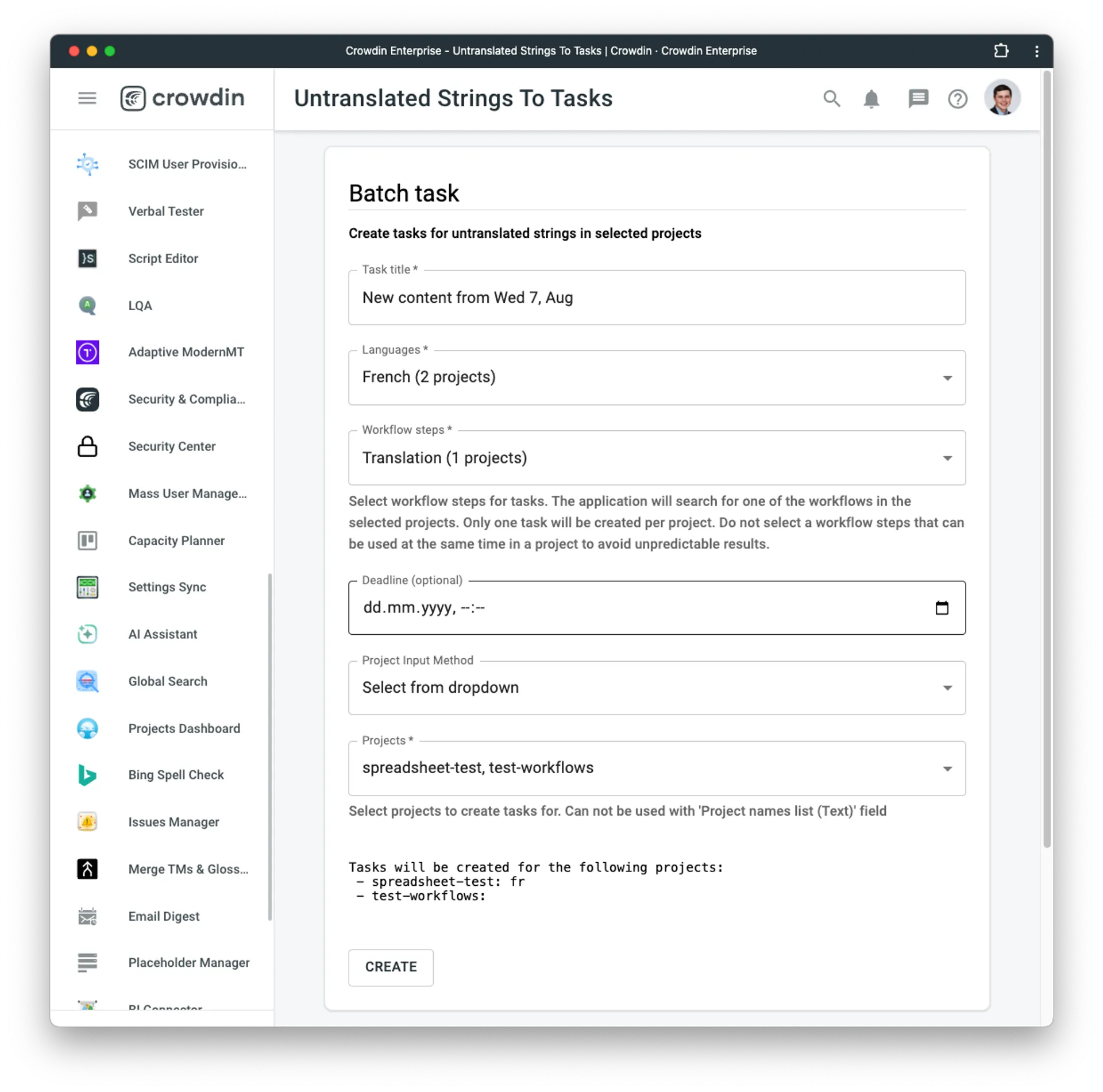Click the Projects Dashboard icon
This screenshot has height=1092, width=1103.
point(88,727)
